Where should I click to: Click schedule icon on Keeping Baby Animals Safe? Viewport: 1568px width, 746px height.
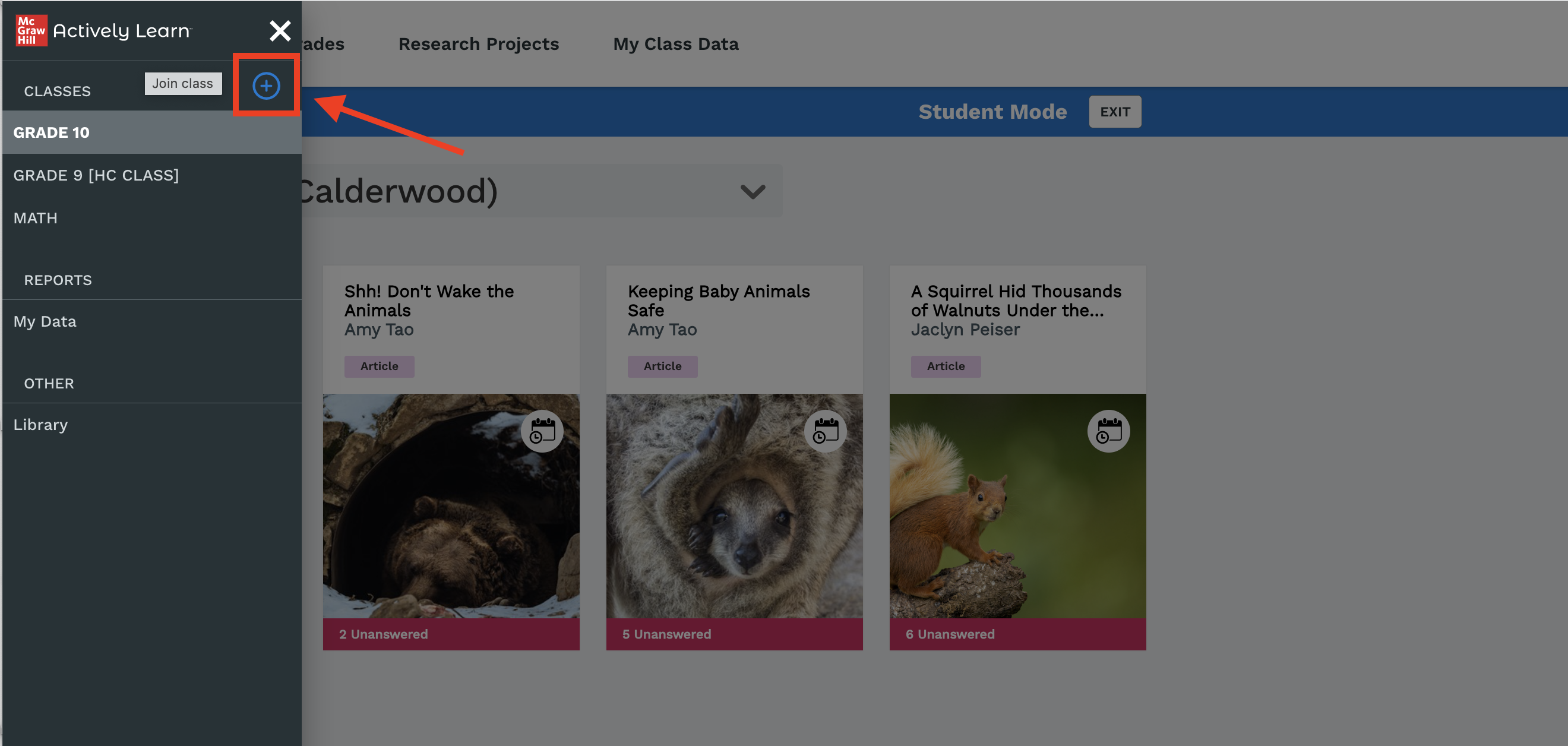(825, 431)
